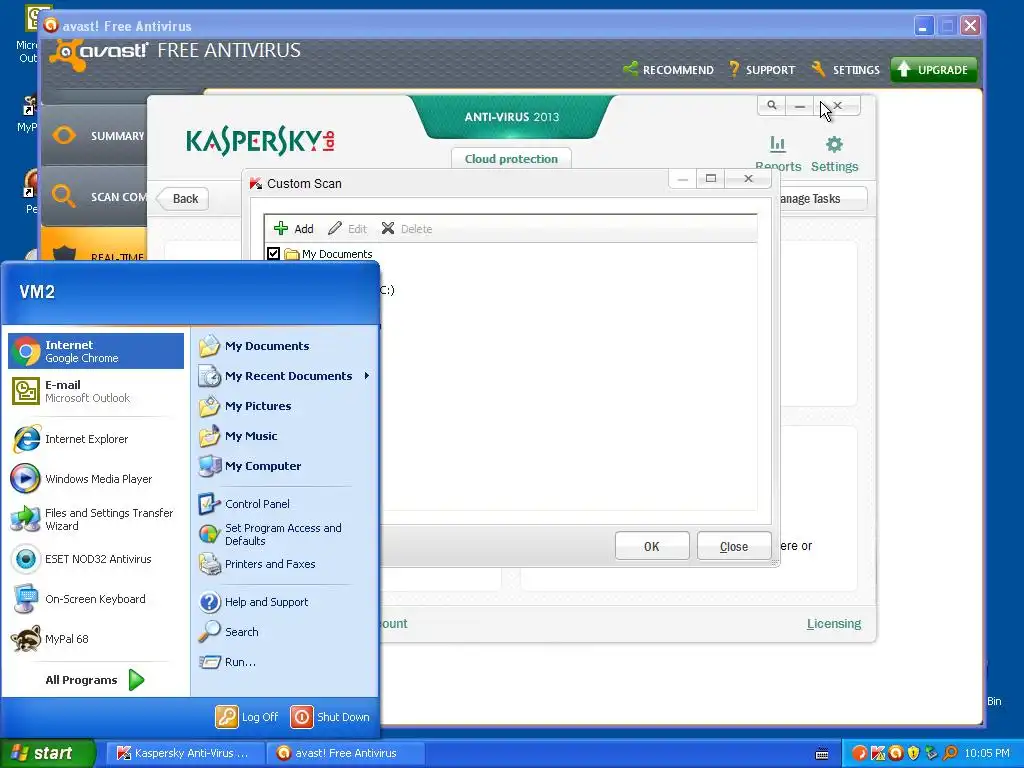Image resolution: width=1024 pixels, height=768 pixels.
Task: Open Microsoft Outlook E-mail entry
Action: pyautogui.click(x=96, y=391)
